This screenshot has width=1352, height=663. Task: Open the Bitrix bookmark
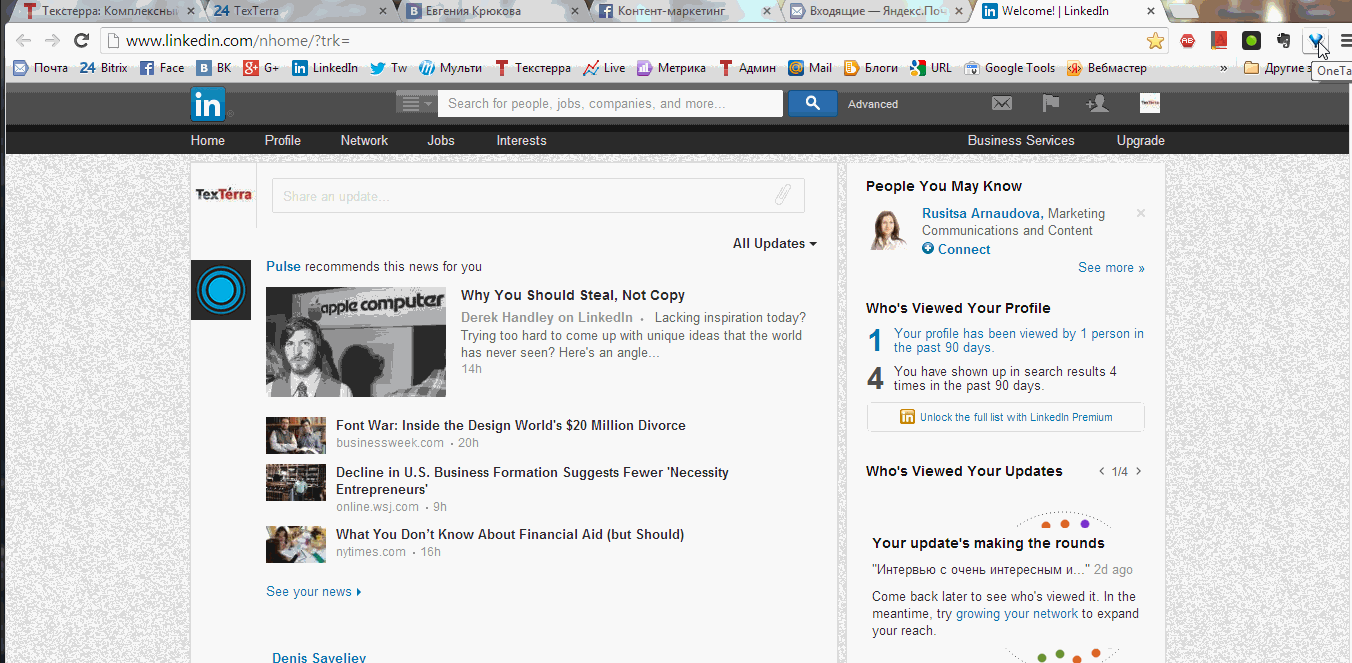pos(103,68)
